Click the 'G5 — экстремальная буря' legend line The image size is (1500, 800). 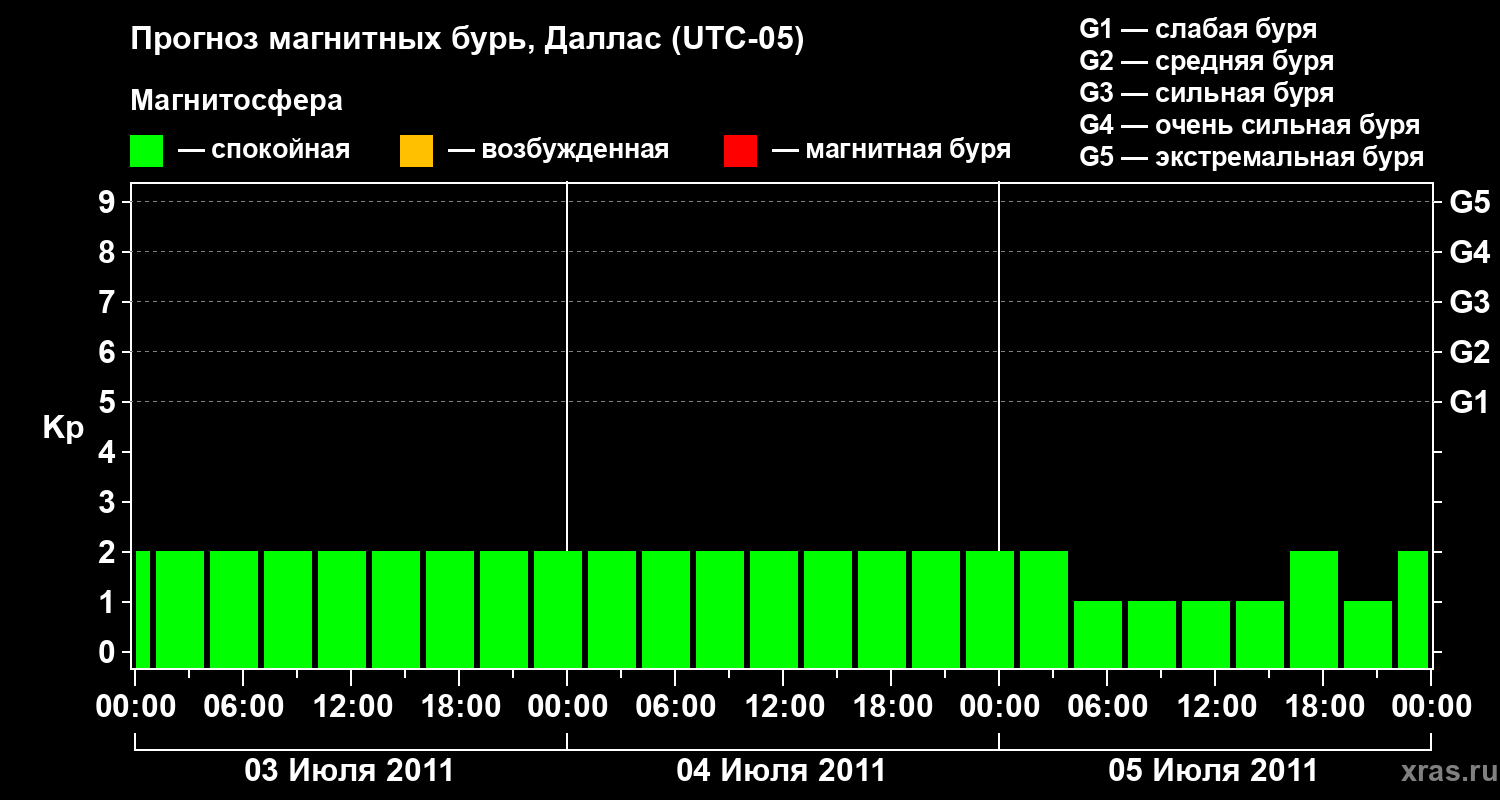coord(1251,157)
